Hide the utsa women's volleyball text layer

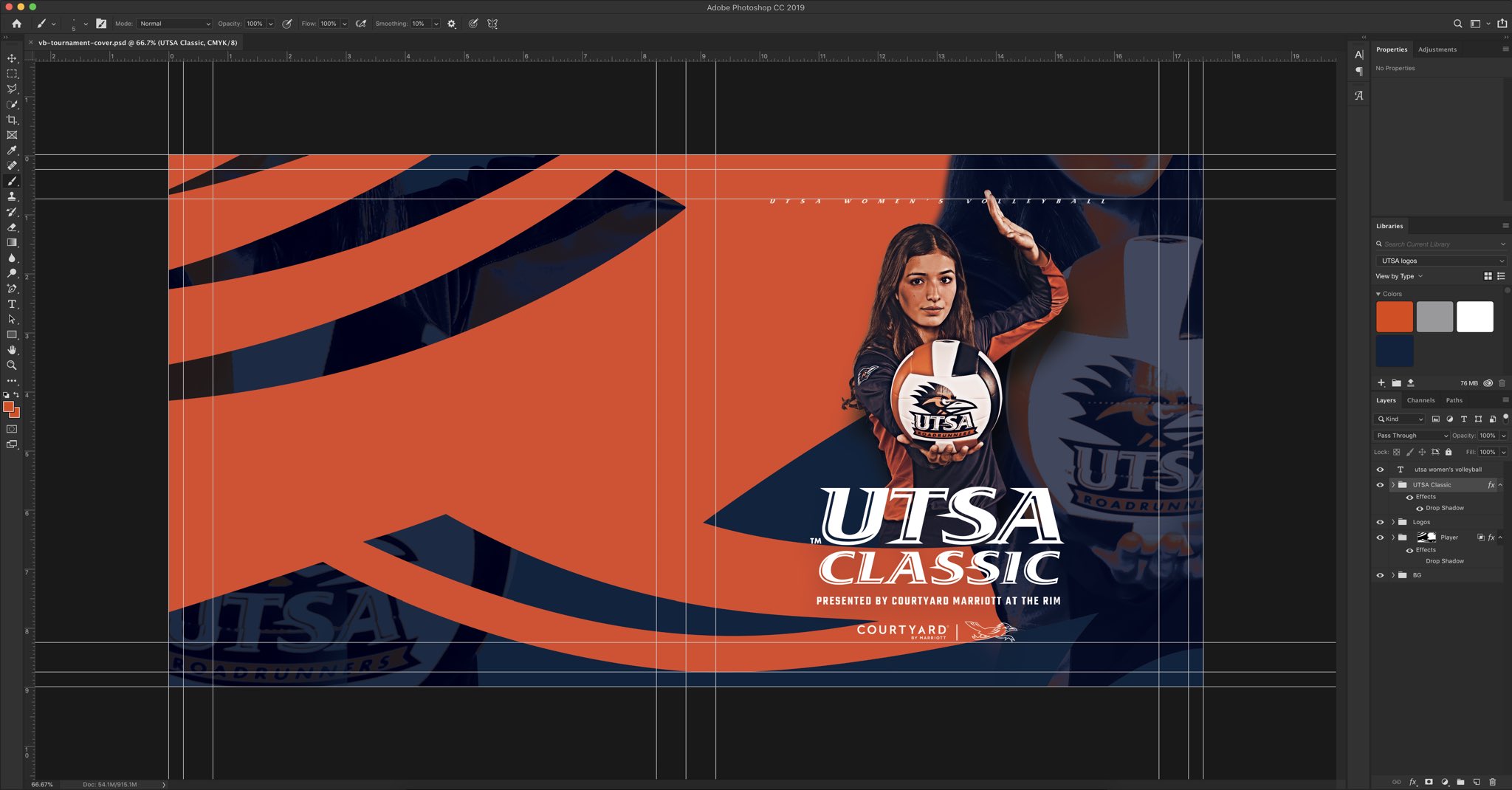click(1380, 470)
